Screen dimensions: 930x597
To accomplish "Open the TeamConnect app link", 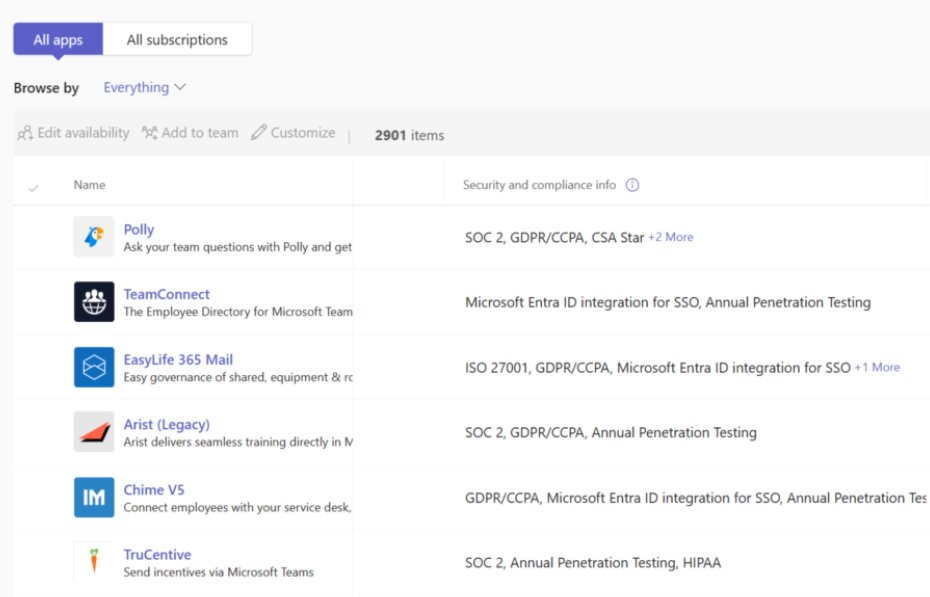I will coord(166,293).
